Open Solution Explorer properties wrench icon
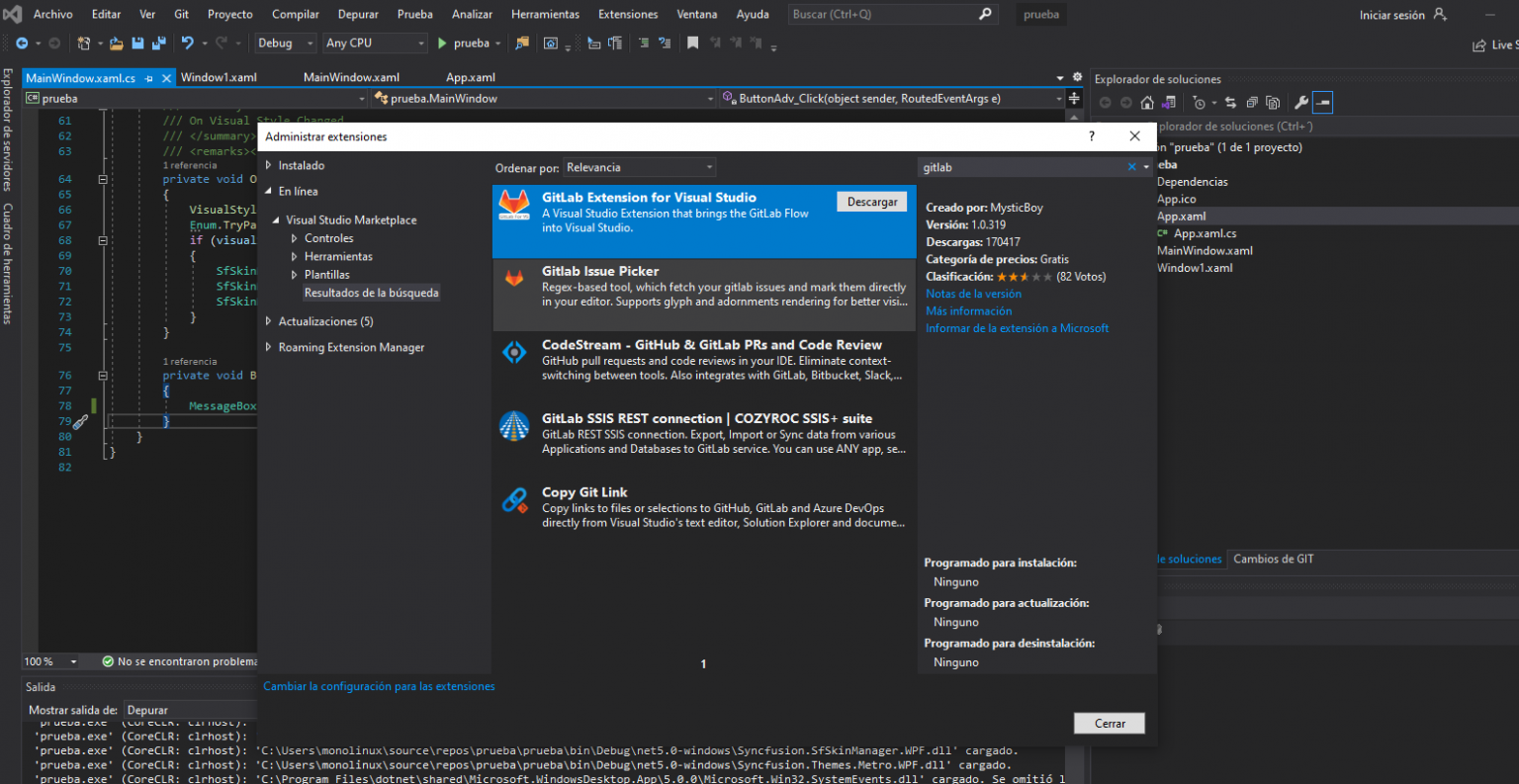Viewport: 1519px width, 784px height. pyautogui.click(x=1301, y=102)
